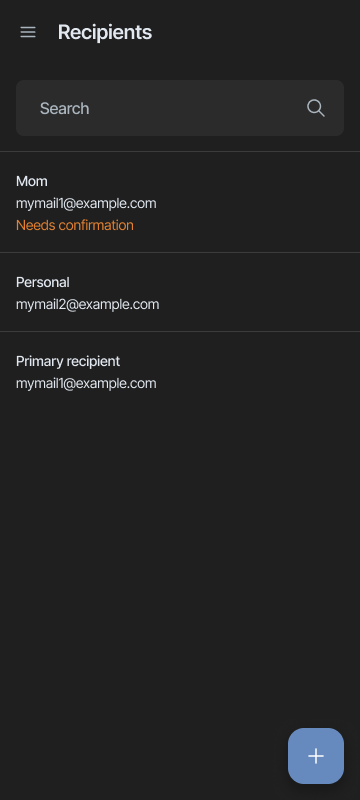Click the divider between Personal and Primary recipient

(x=180, y=332)
